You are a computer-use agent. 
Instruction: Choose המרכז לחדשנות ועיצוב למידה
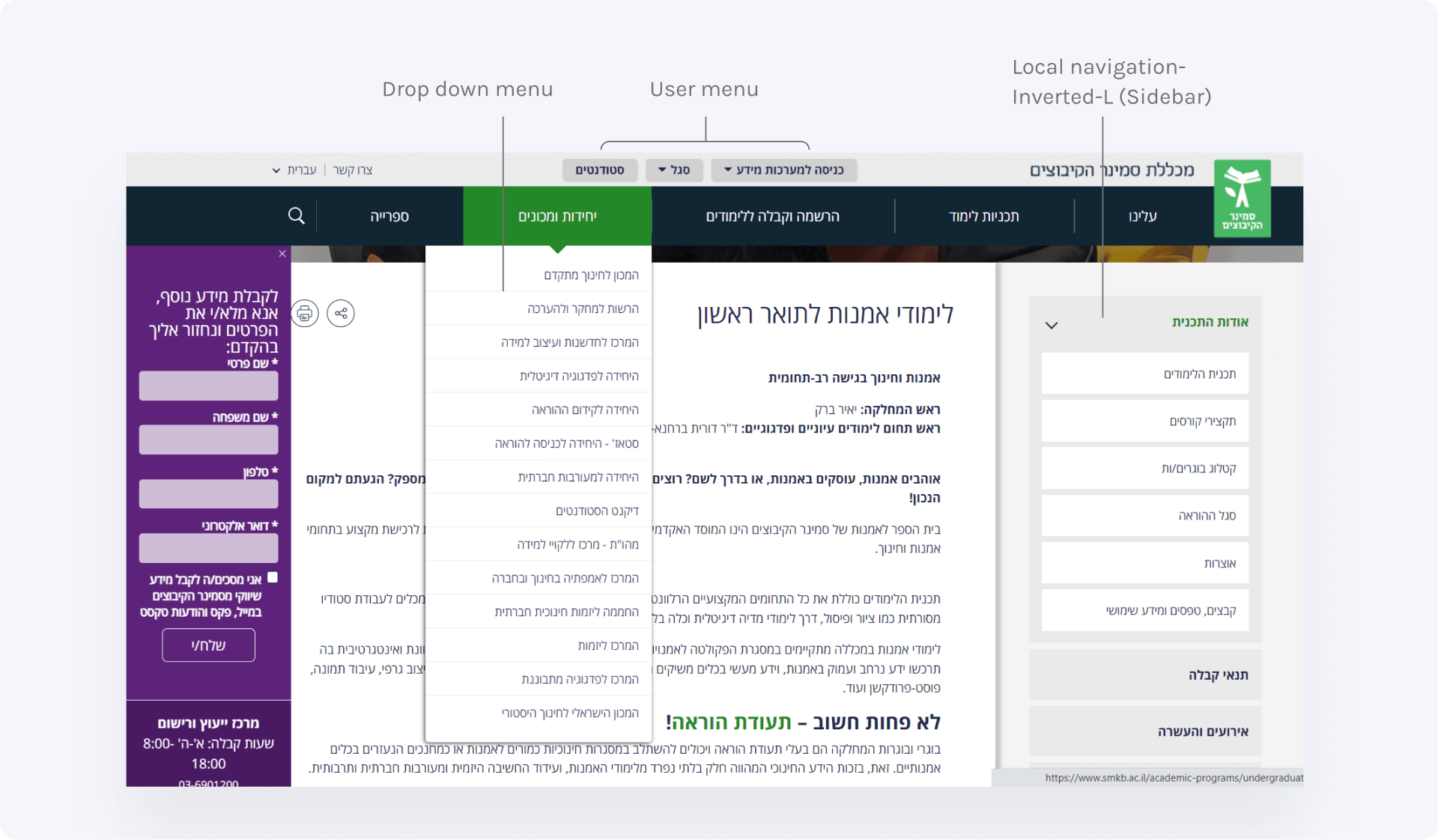pyautogui.click(x=539, y=342)
